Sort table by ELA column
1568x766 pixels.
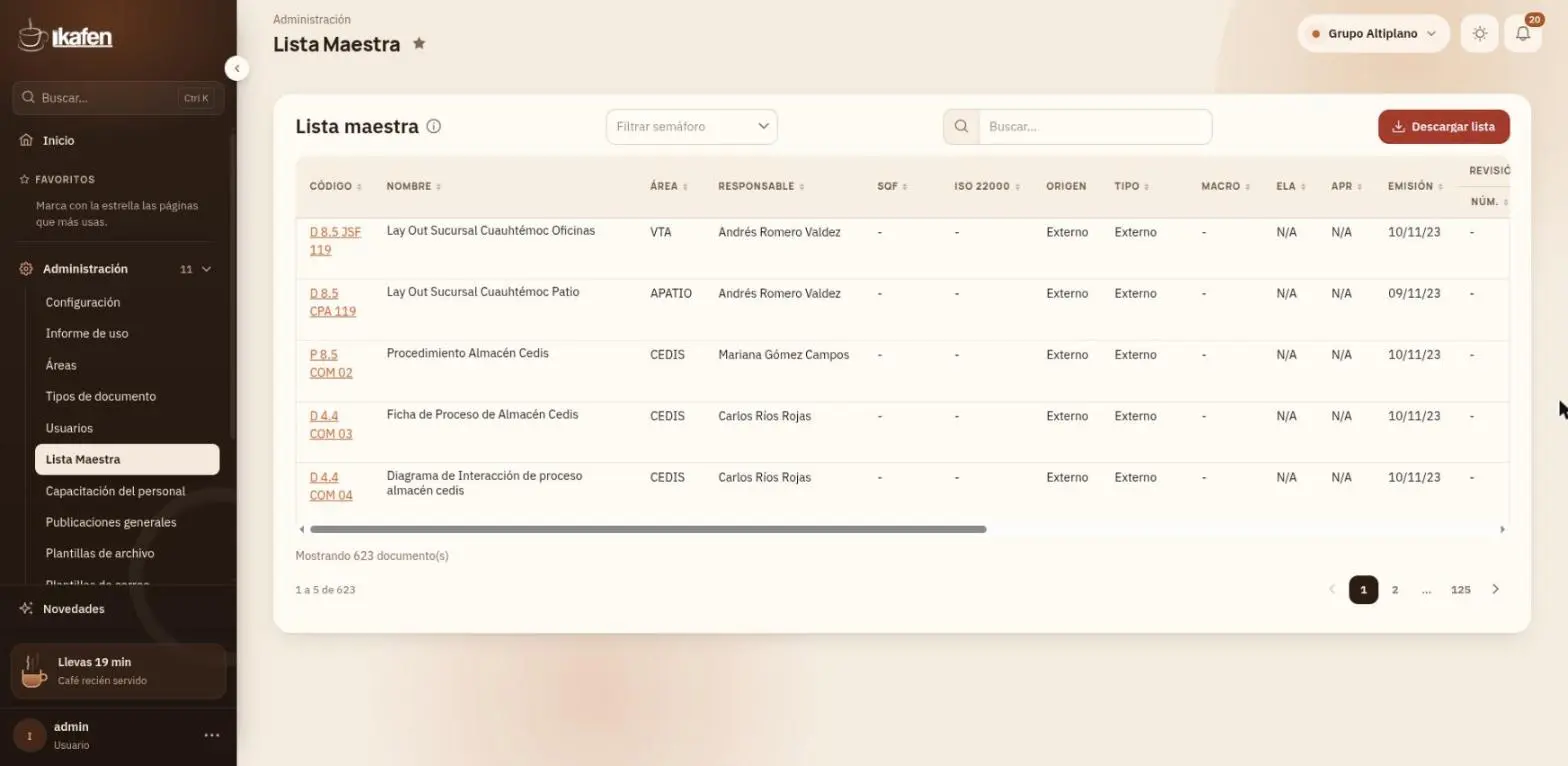[1291, 186]
